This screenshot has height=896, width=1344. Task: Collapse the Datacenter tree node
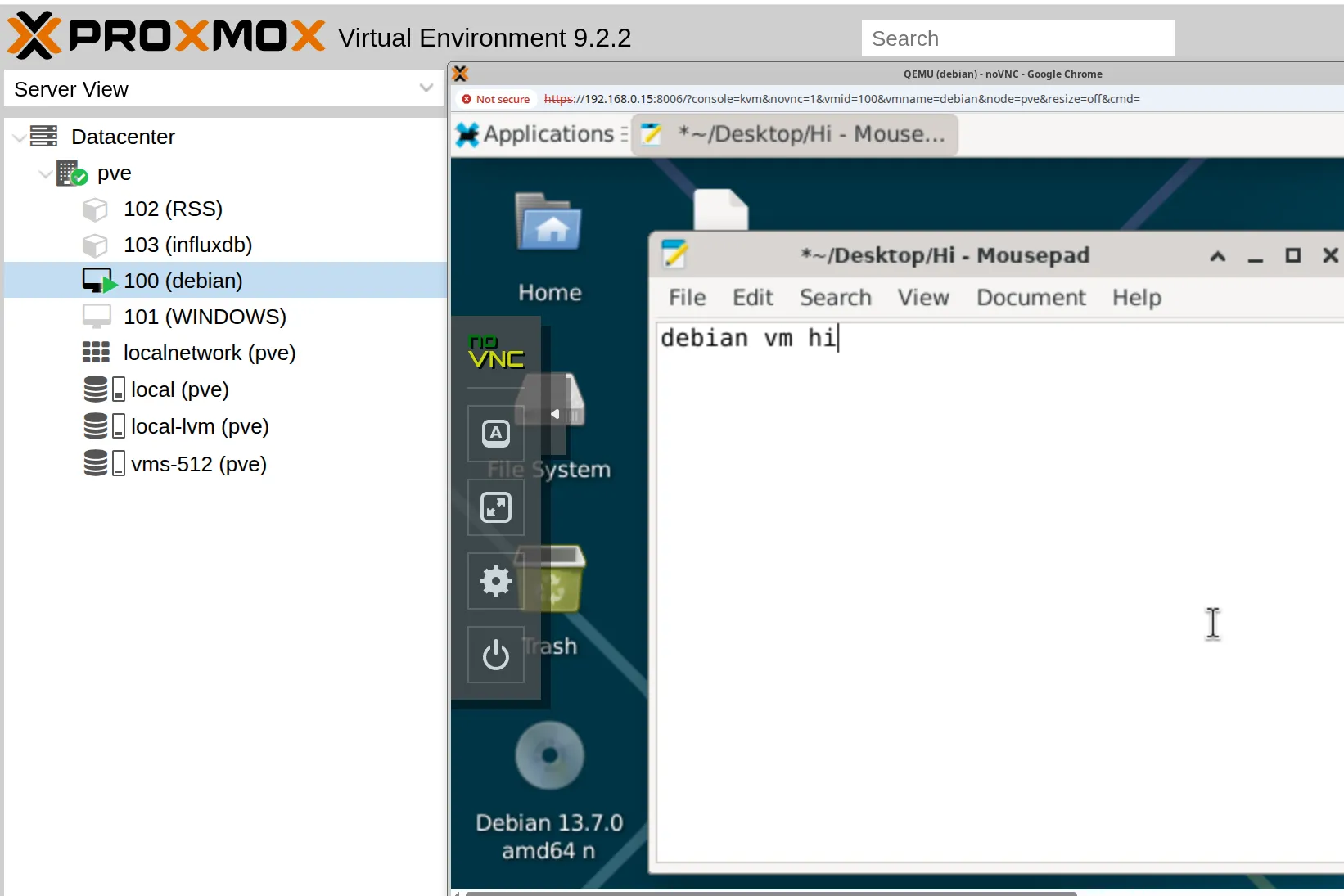click(19, 137)
